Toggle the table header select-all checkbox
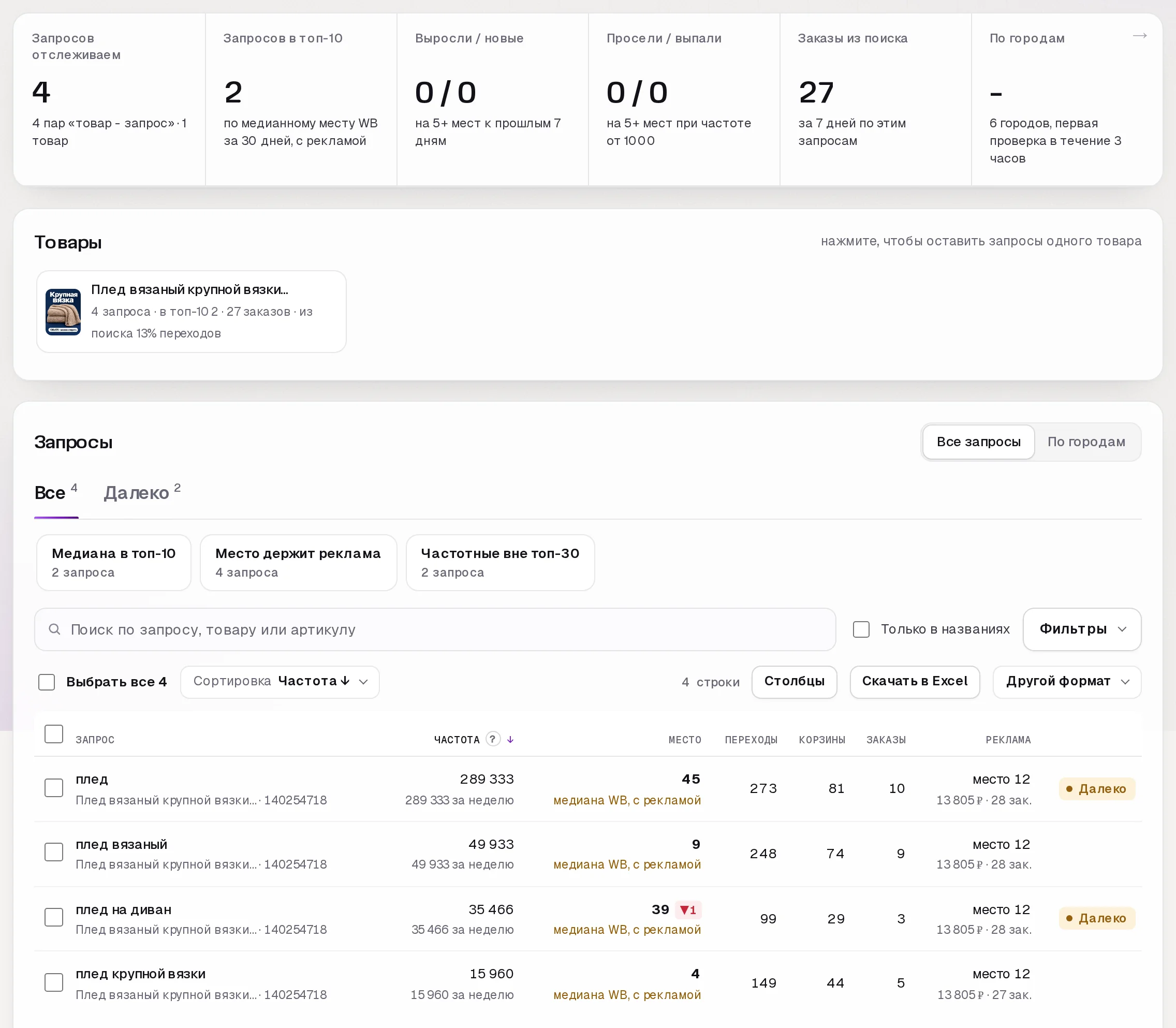1176x1028 pixels. tap(54, 733)
